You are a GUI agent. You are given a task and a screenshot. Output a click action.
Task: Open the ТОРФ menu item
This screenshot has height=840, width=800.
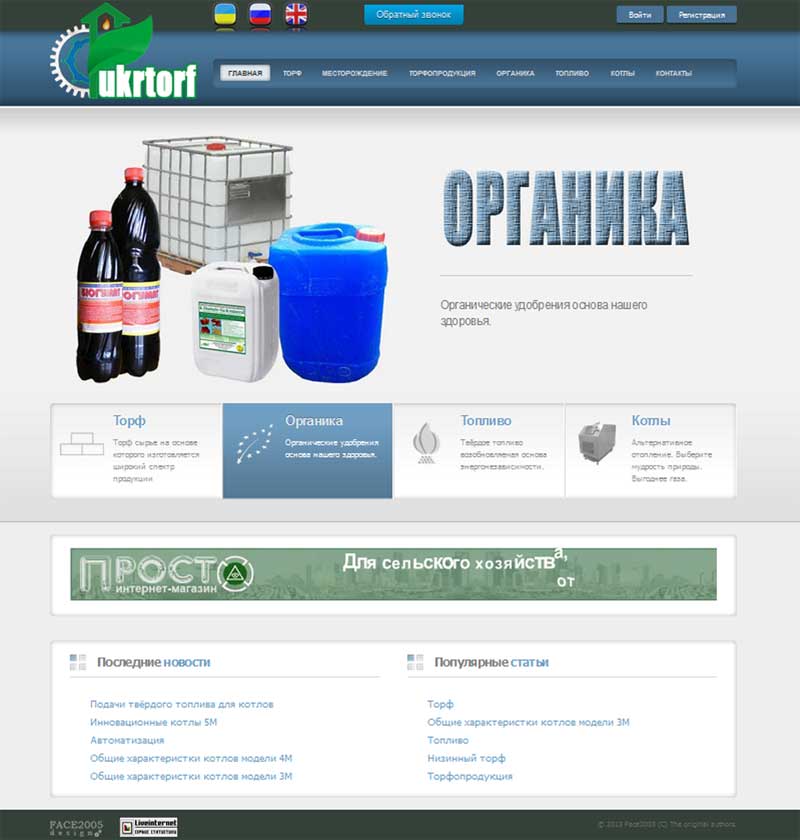click(292, 73)
